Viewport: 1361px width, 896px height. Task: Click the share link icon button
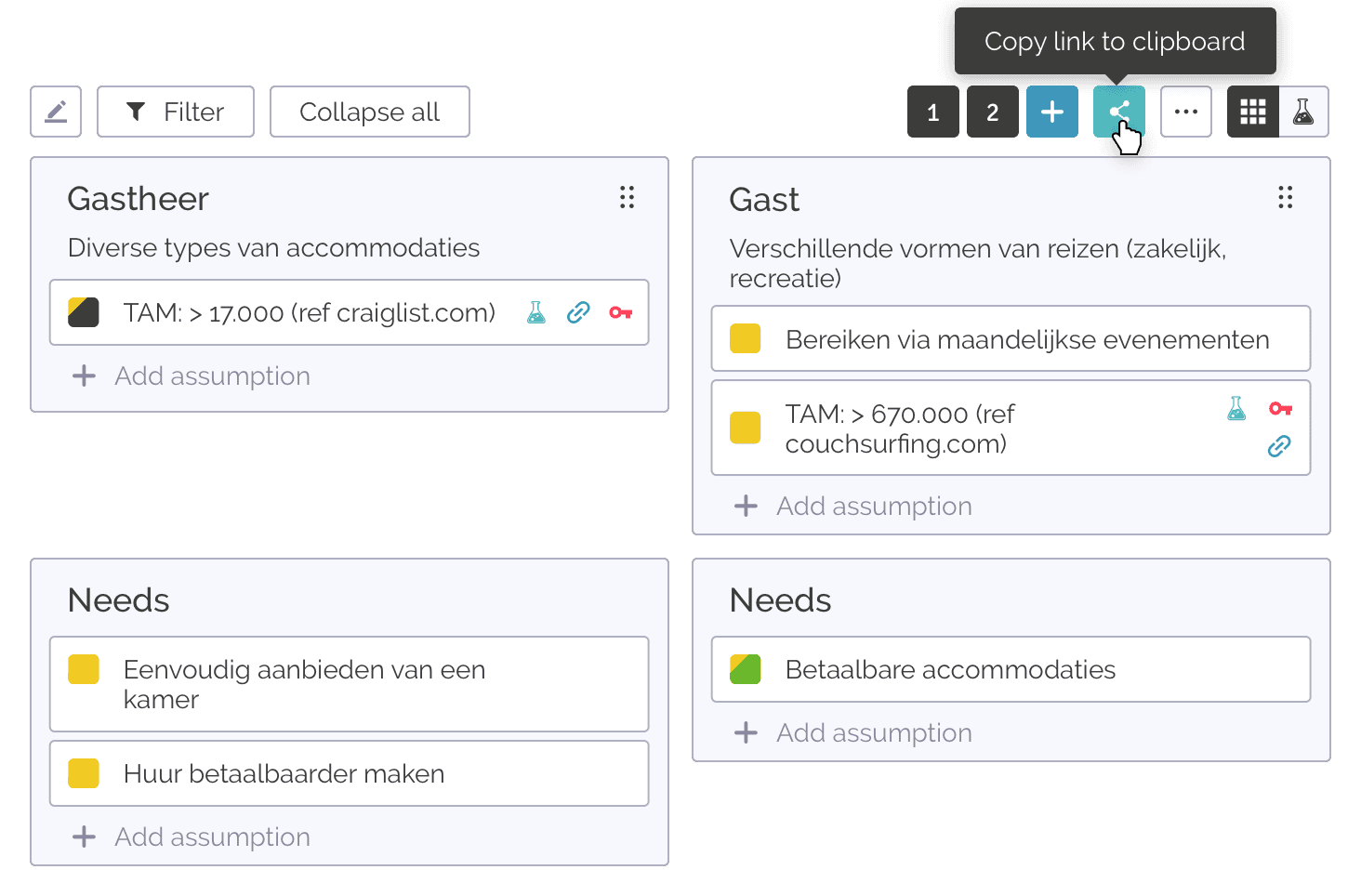click(1118, 112)
